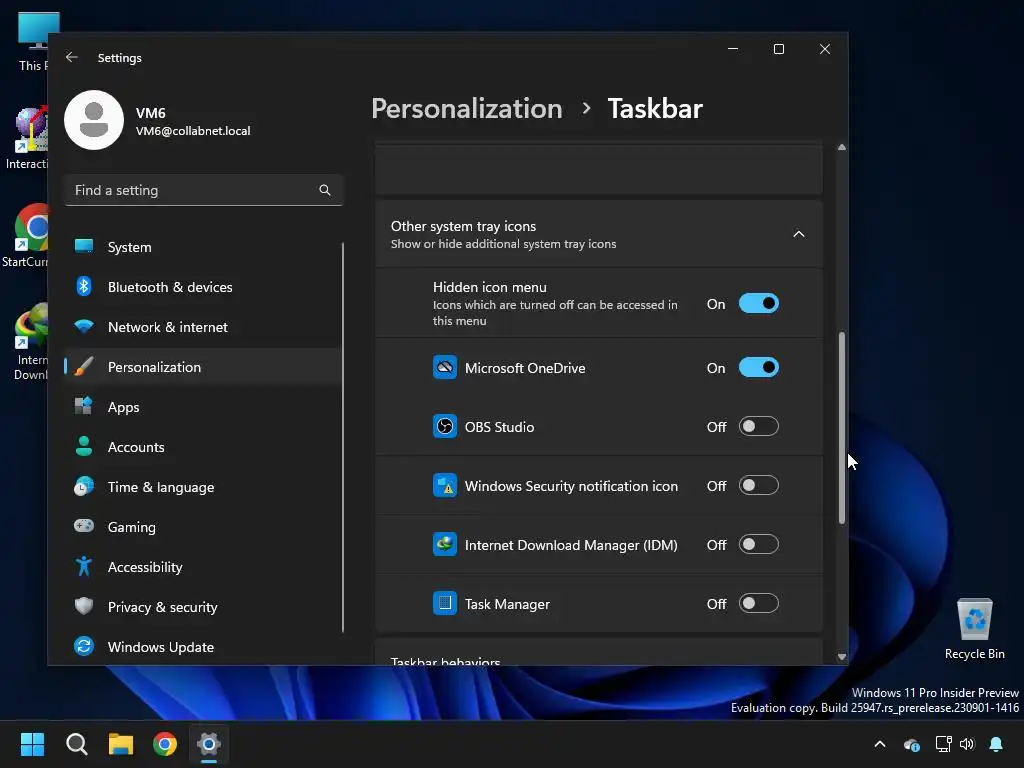
Task: Click the VM6 profile avatar
Action: click(x=94, y=120)
